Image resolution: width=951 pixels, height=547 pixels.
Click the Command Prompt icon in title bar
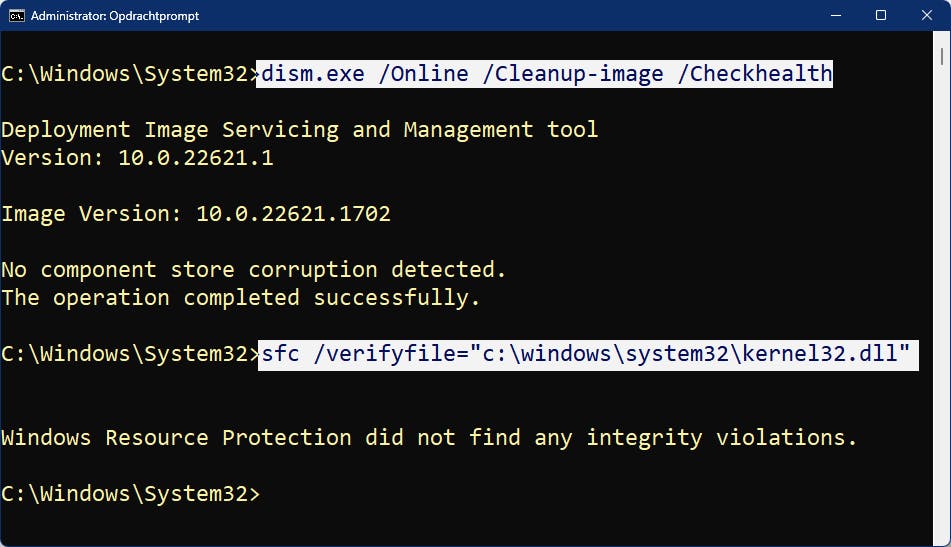pos(17,16)
